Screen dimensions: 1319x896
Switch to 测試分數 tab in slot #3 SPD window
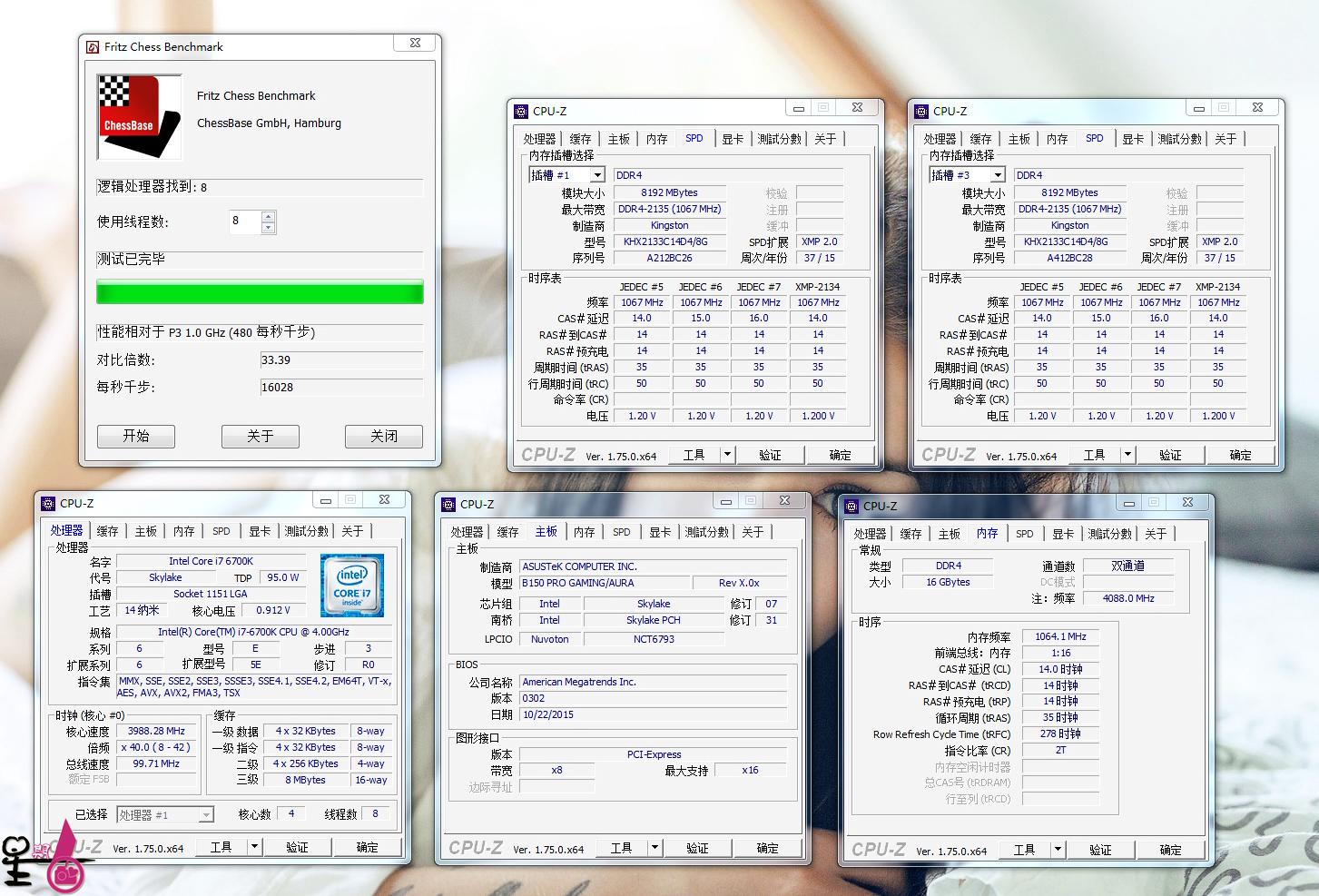[x=1180, y=139]
